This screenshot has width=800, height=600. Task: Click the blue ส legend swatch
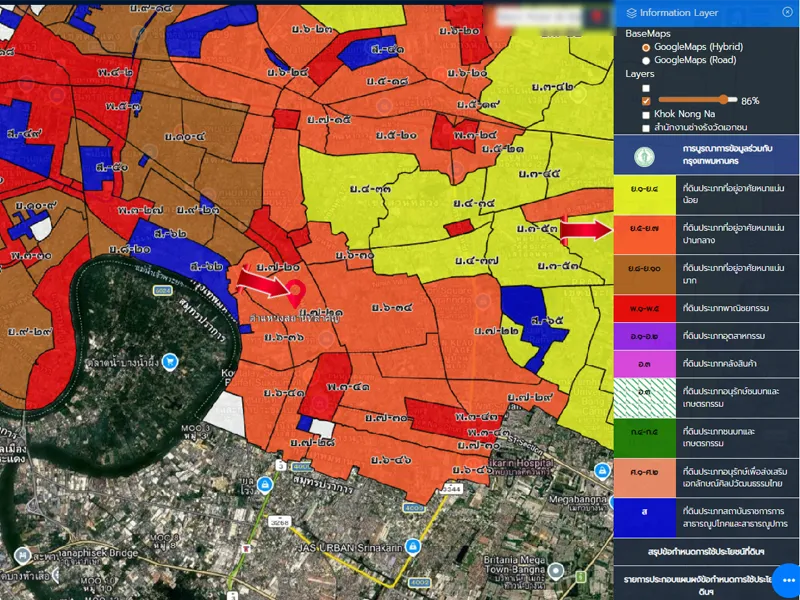[642, 514]
